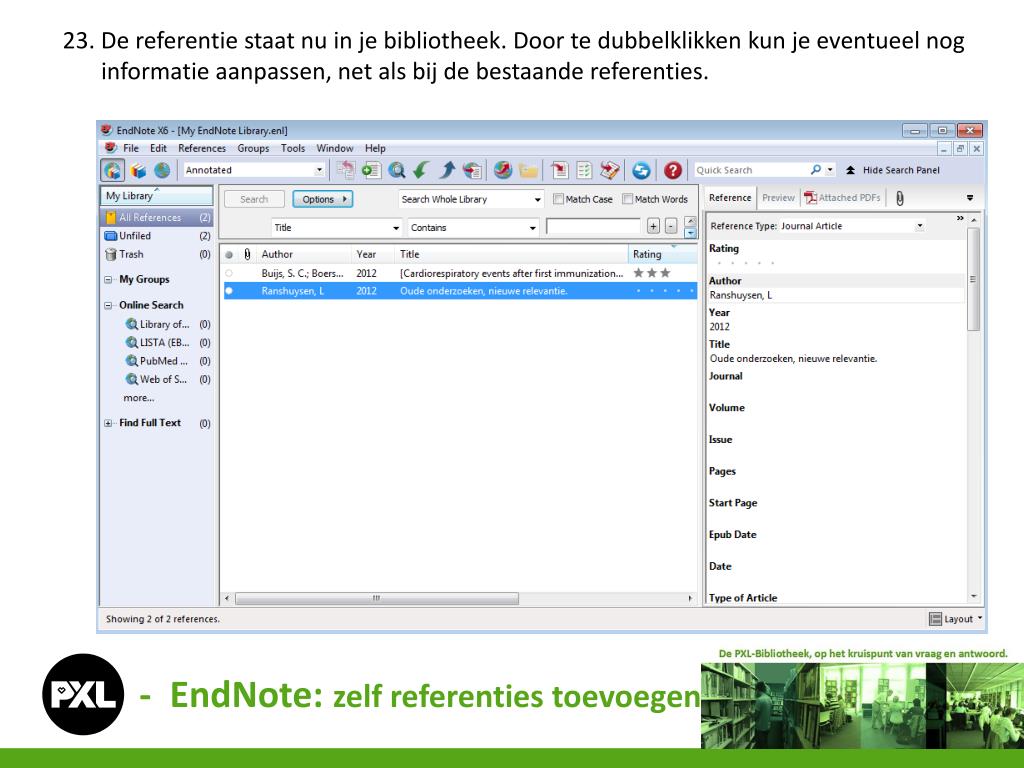Screen dimensions: 1024x768
Task: Click the paperclip attachment column header
Action: (x=247, y=255)
